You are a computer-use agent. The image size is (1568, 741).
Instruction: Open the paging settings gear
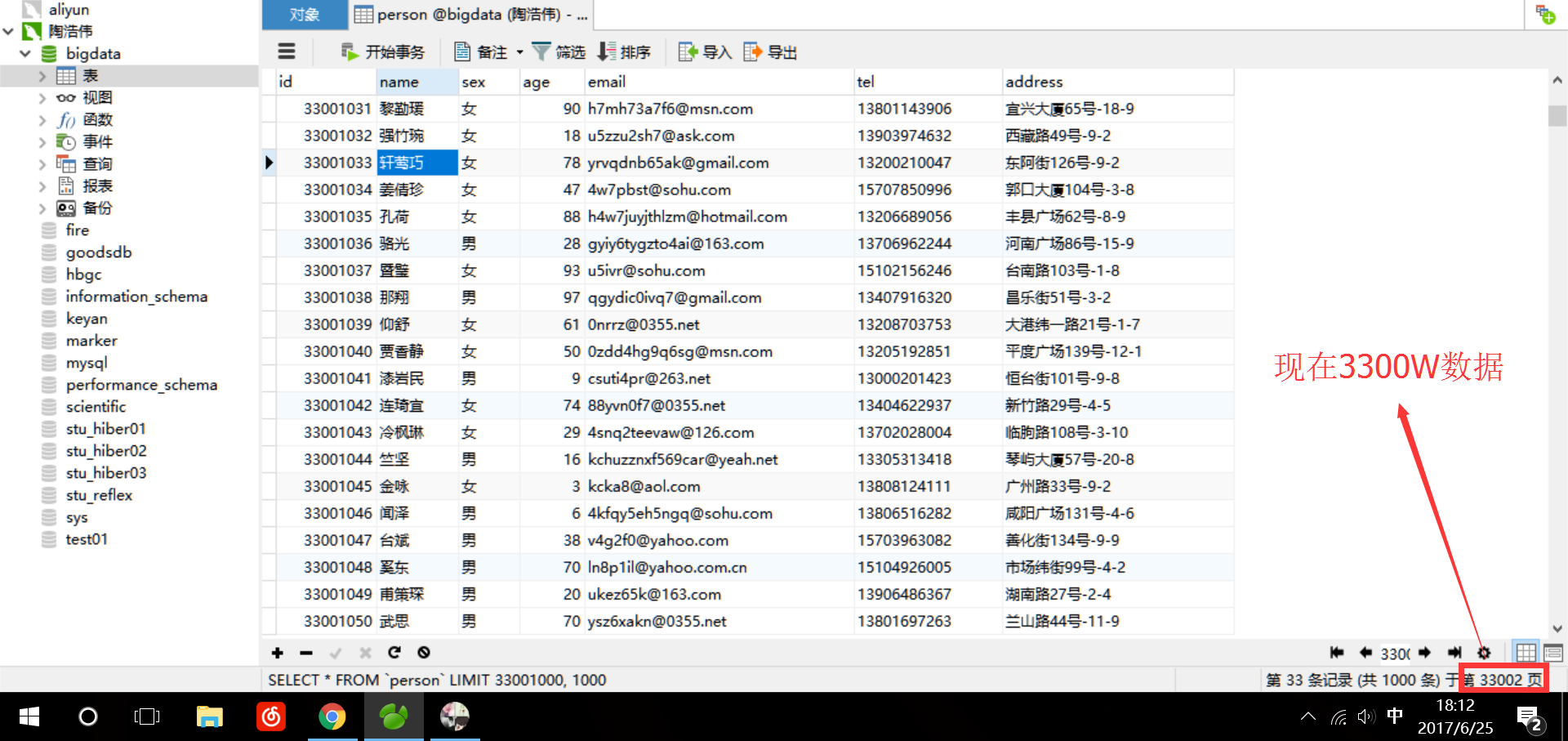click(x=1484, y=652)
